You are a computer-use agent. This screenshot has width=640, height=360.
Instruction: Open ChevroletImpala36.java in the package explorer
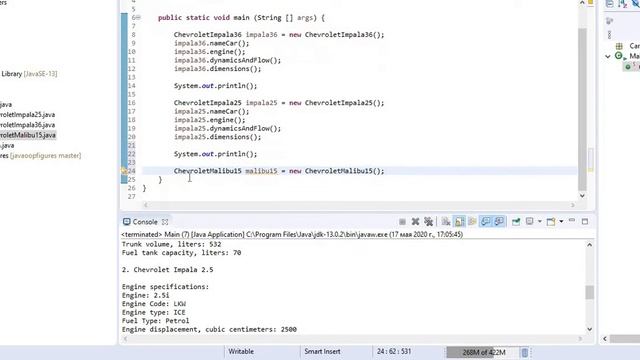[x=27, y=125]
